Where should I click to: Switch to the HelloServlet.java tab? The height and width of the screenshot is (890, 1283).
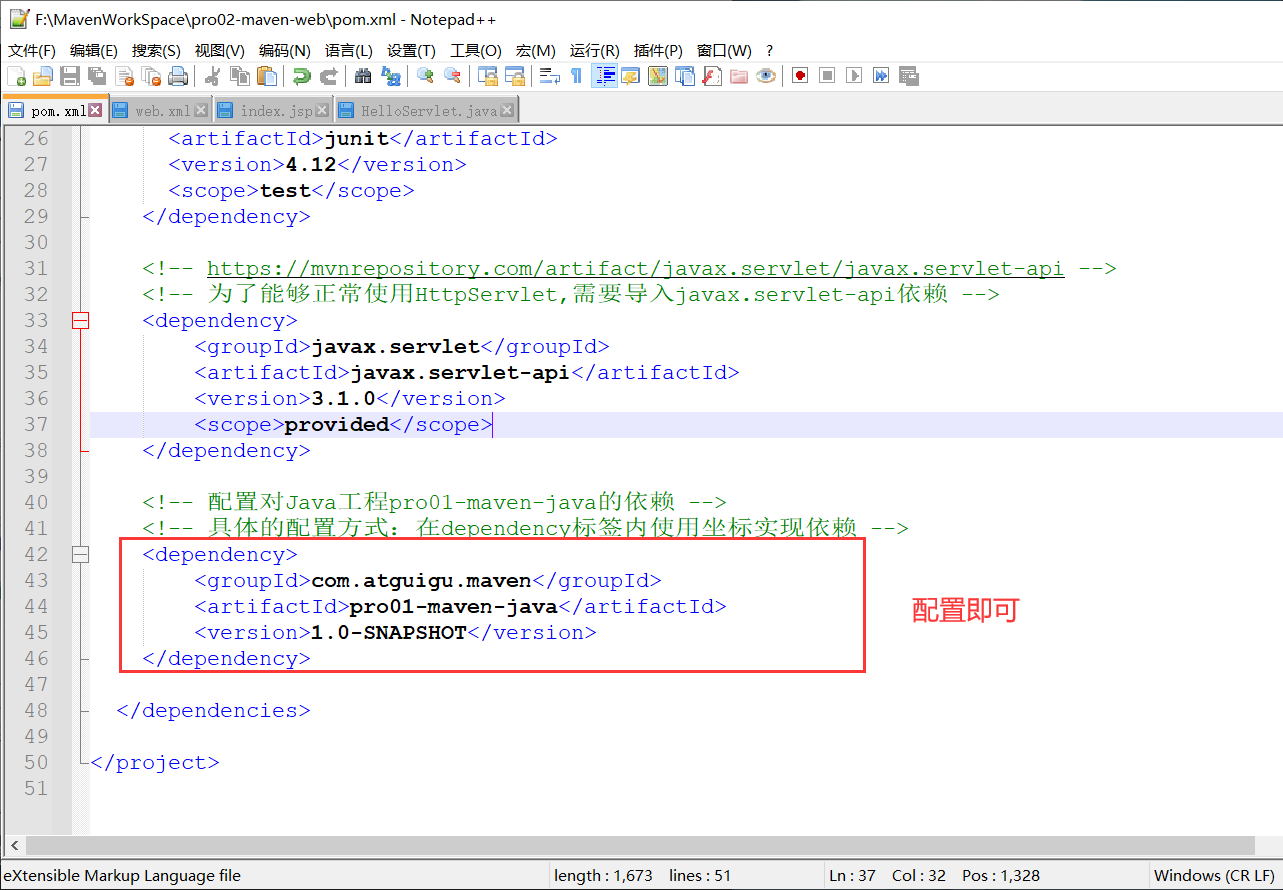coord(429,111)
